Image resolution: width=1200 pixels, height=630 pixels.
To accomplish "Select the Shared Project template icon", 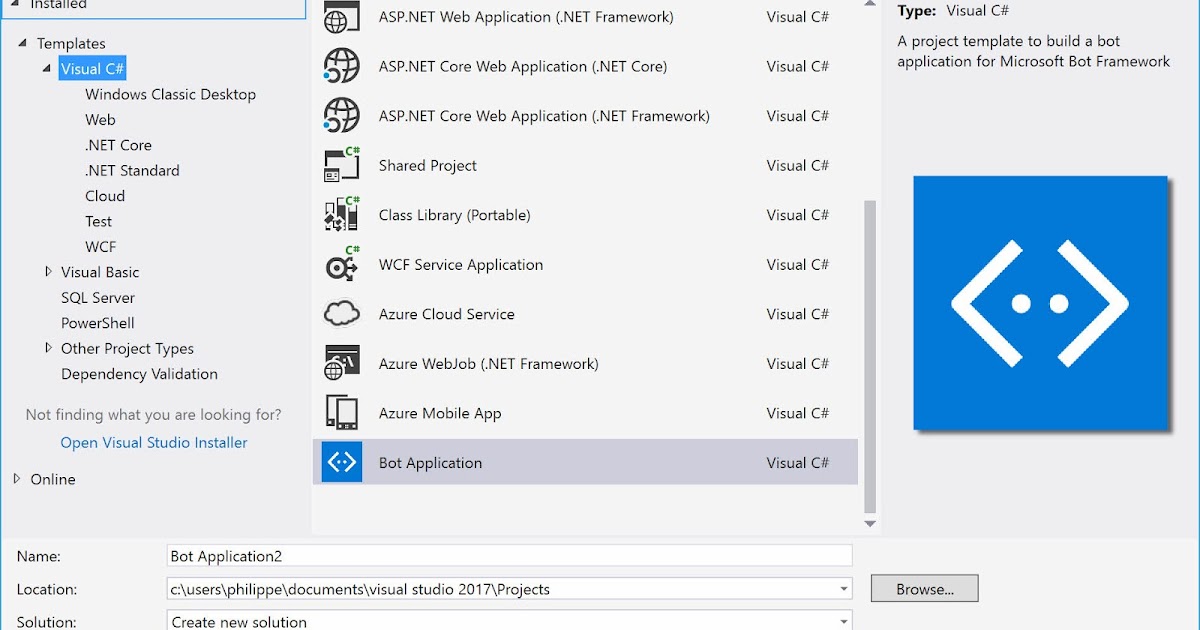I will tap(341, 165).
